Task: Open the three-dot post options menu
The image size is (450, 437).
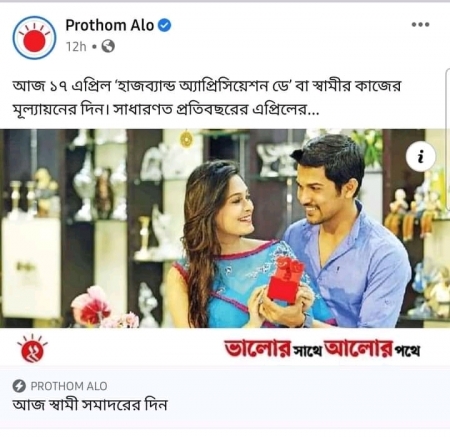Action: pos(420,25)
